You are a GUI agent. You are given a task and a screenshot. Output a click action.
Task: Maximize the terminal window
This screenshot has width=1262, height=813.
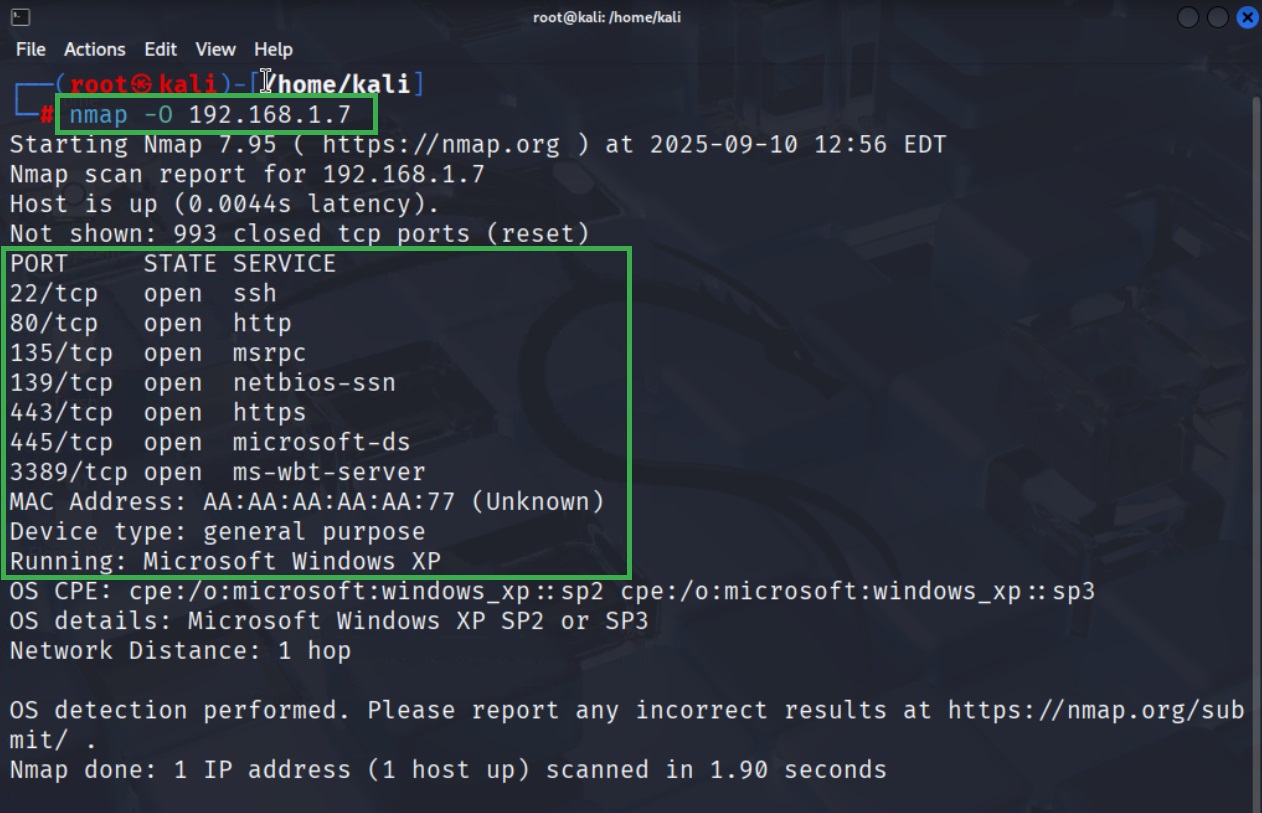click(x=1217, y=17)
